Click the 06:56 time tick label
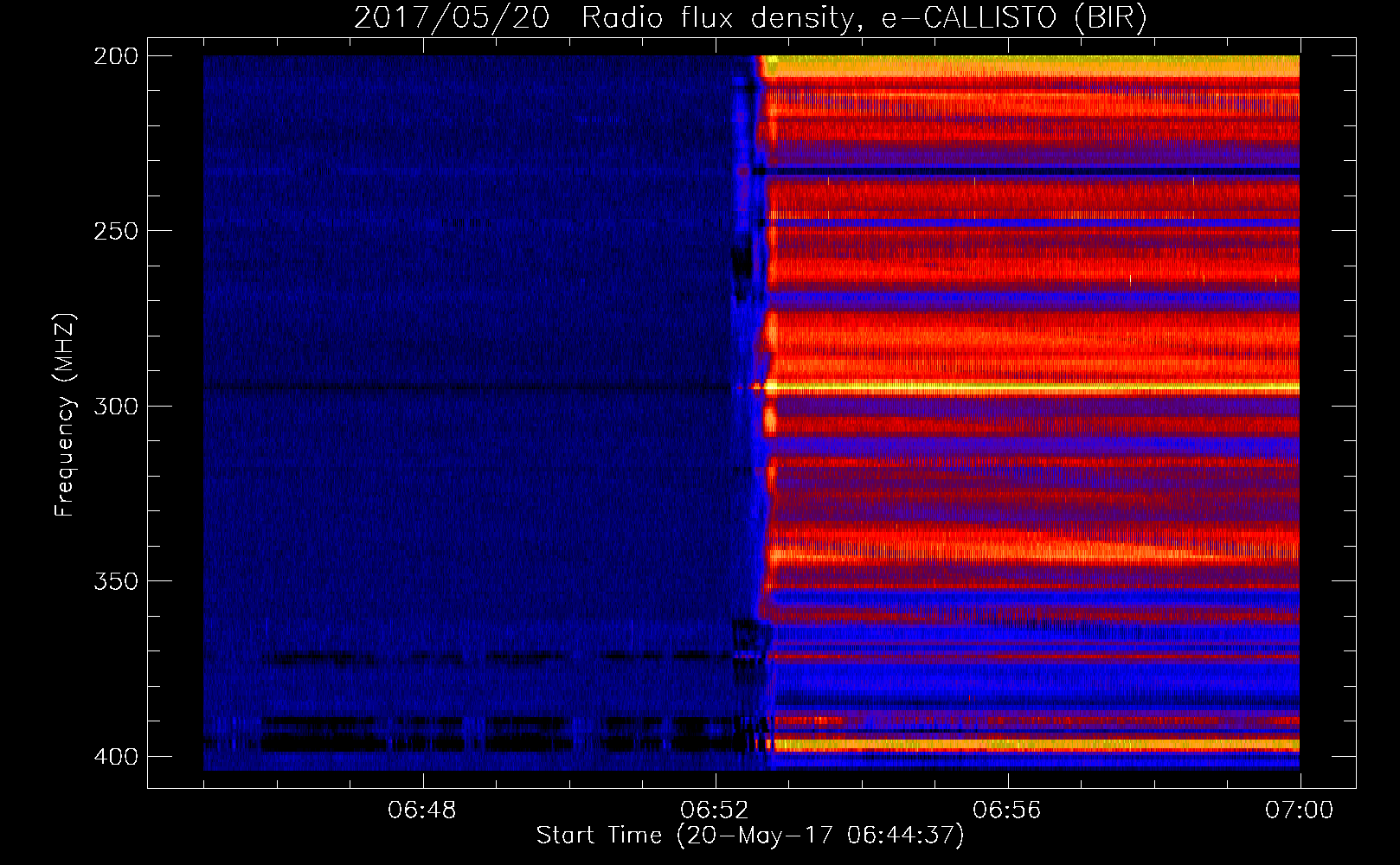 1007,811
